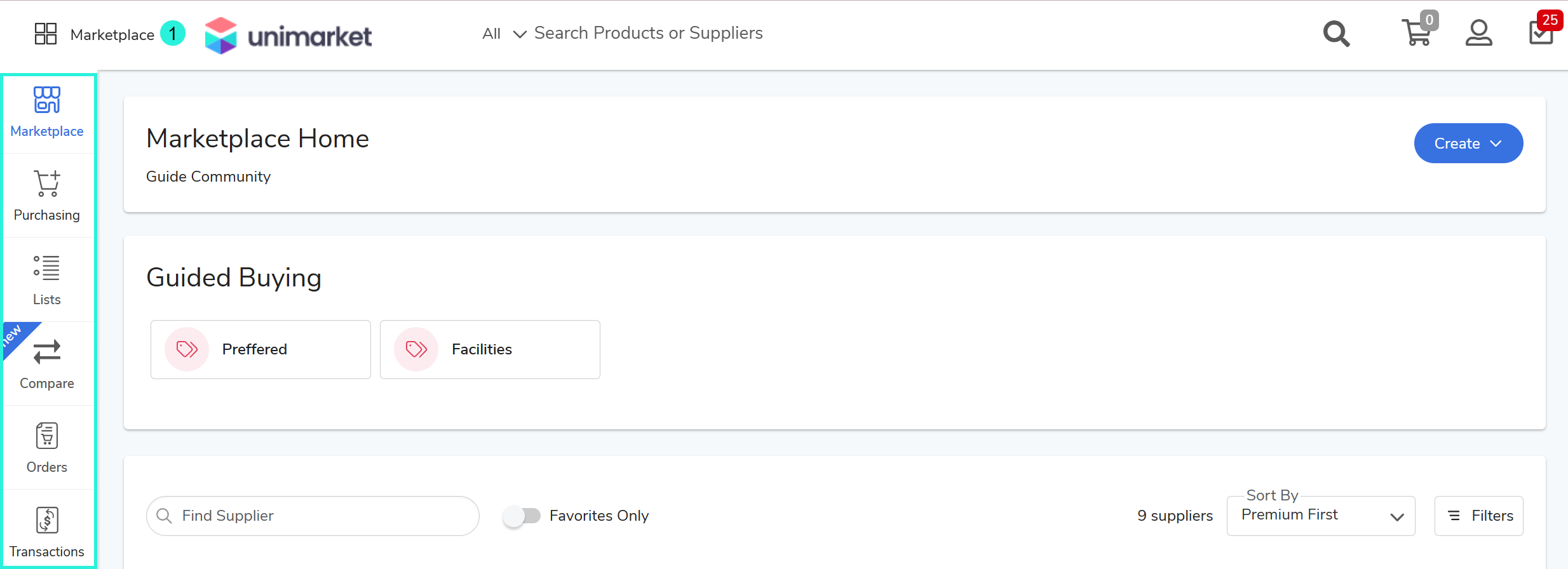Toggle the Favorites Only switch
This screenshot has width=1568, height=569.
click(522, 516)
